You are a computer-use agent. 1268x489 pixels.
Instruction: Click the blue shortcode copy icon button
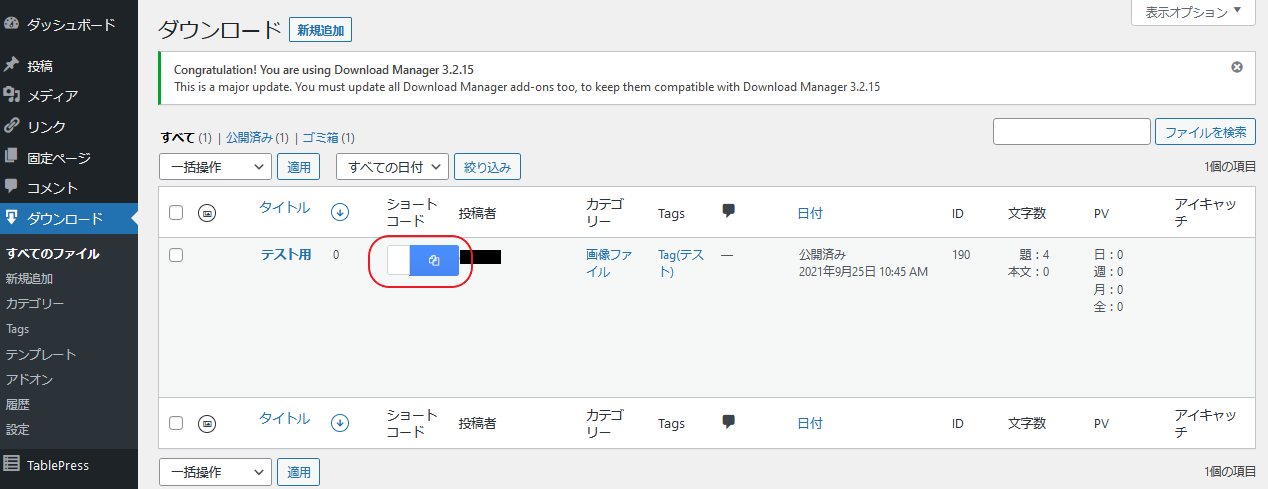coord(434,260)
